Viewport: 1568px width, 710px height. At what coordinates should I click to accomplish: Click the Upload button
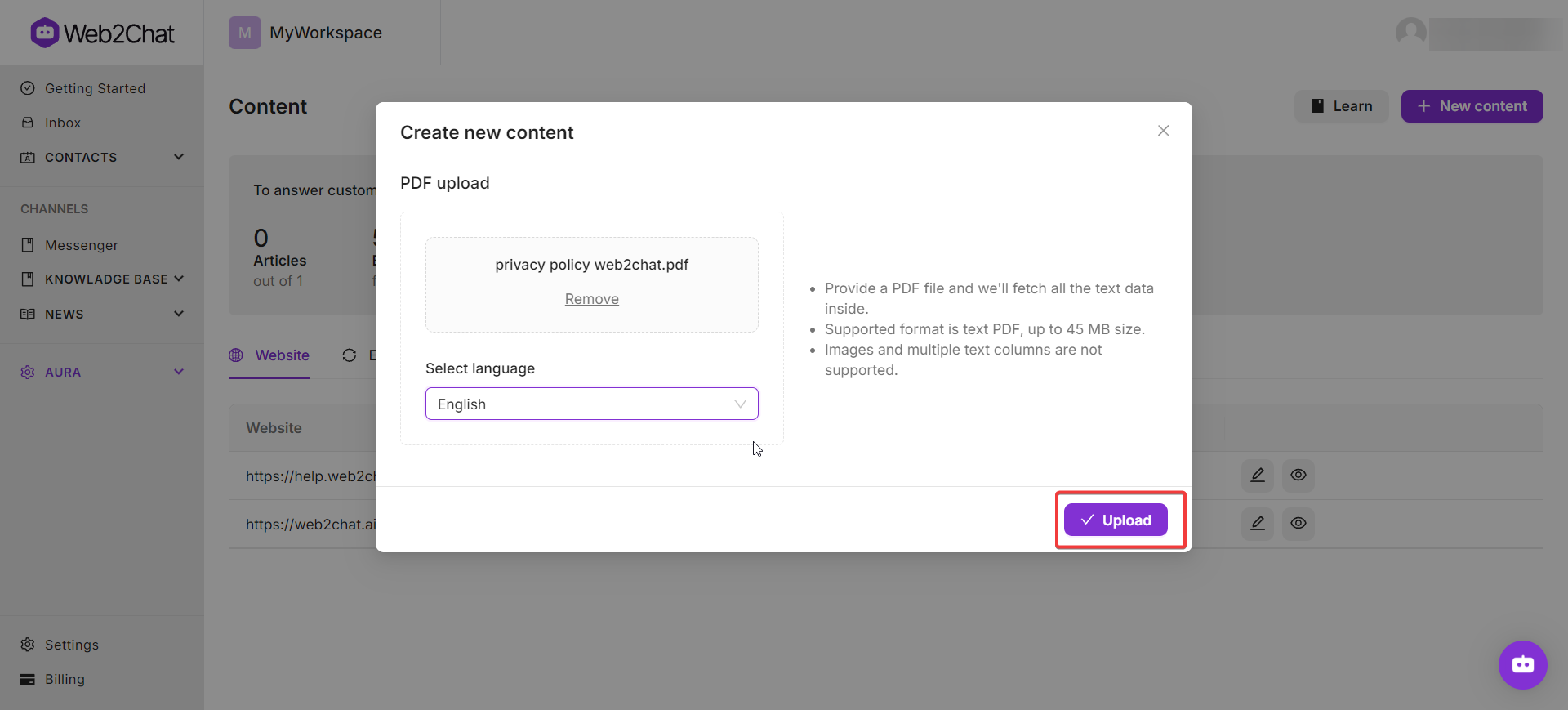(1116, 520)
